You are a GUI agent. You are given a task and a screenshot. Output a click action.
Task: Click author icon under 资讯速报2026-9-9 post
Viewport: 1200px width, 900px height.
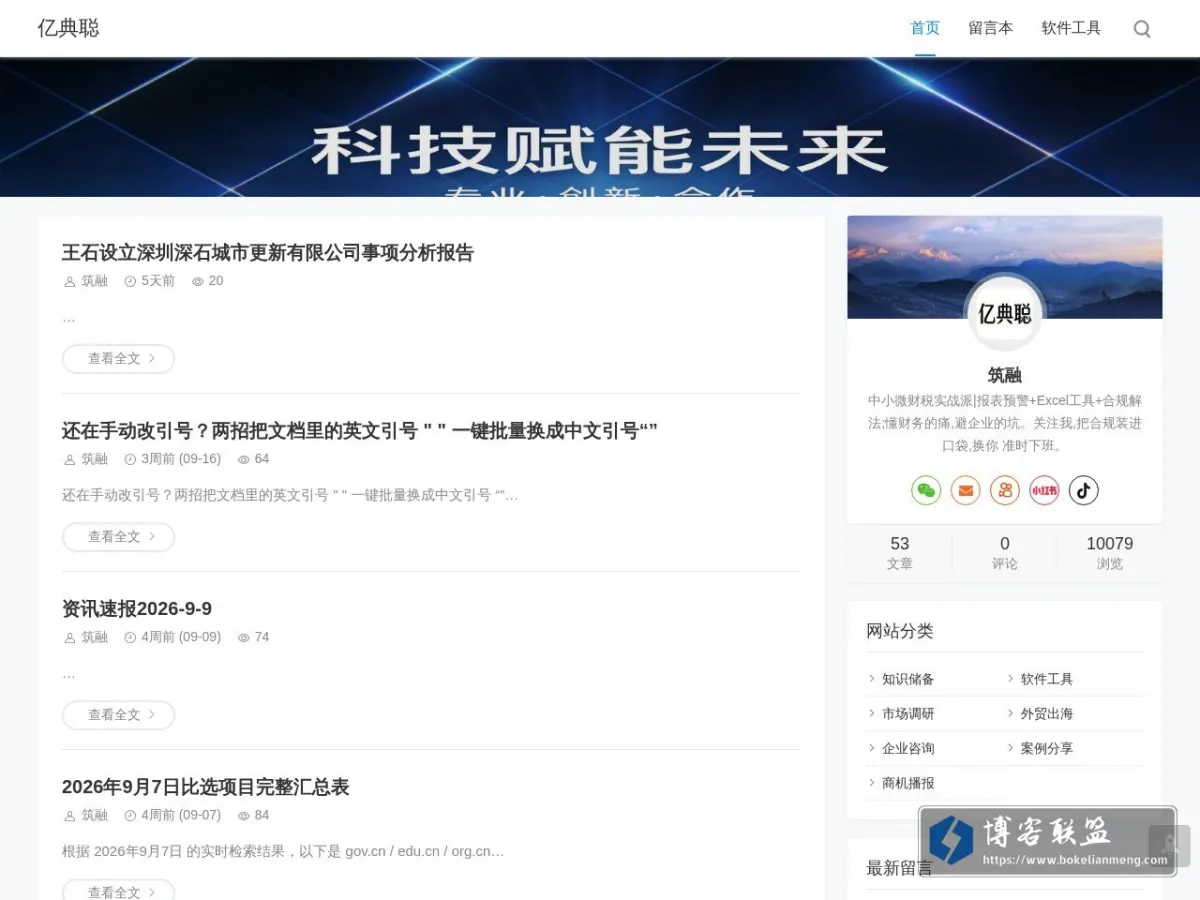[x=69, y=638]
